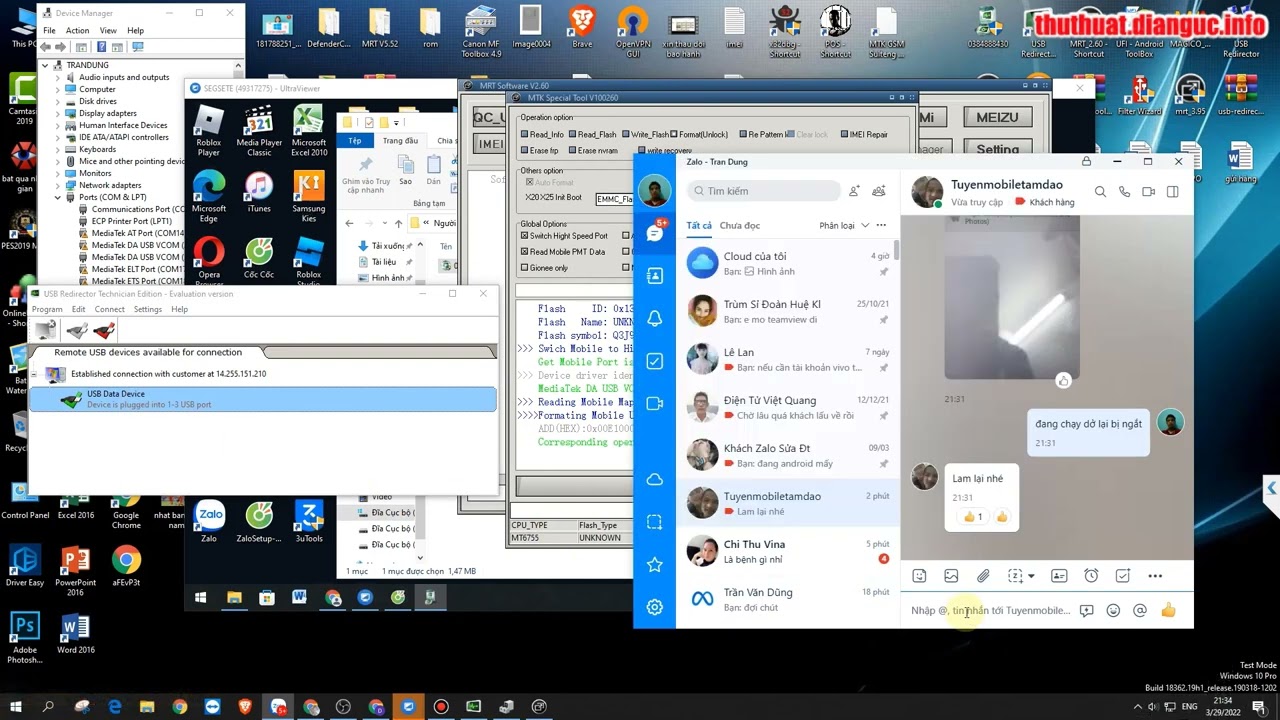Open Zalo contacts sidebar icon
1280x720 pixels.
[x=654, y=276]
